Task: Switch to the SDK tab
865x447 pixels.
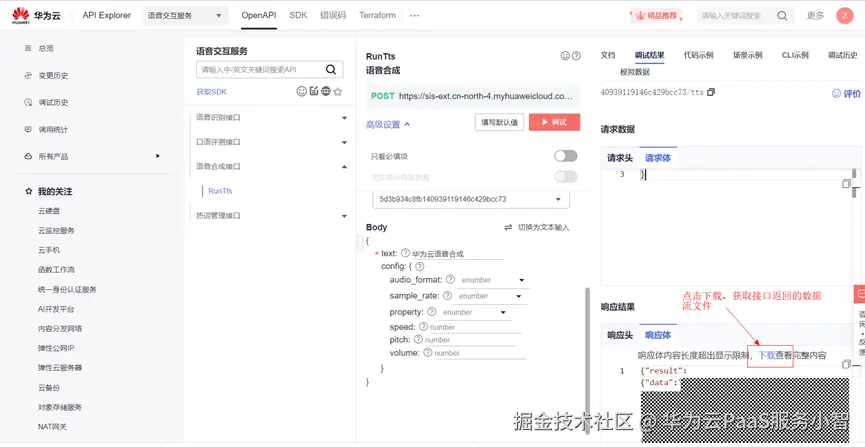Action: click(x=298, y=15)
